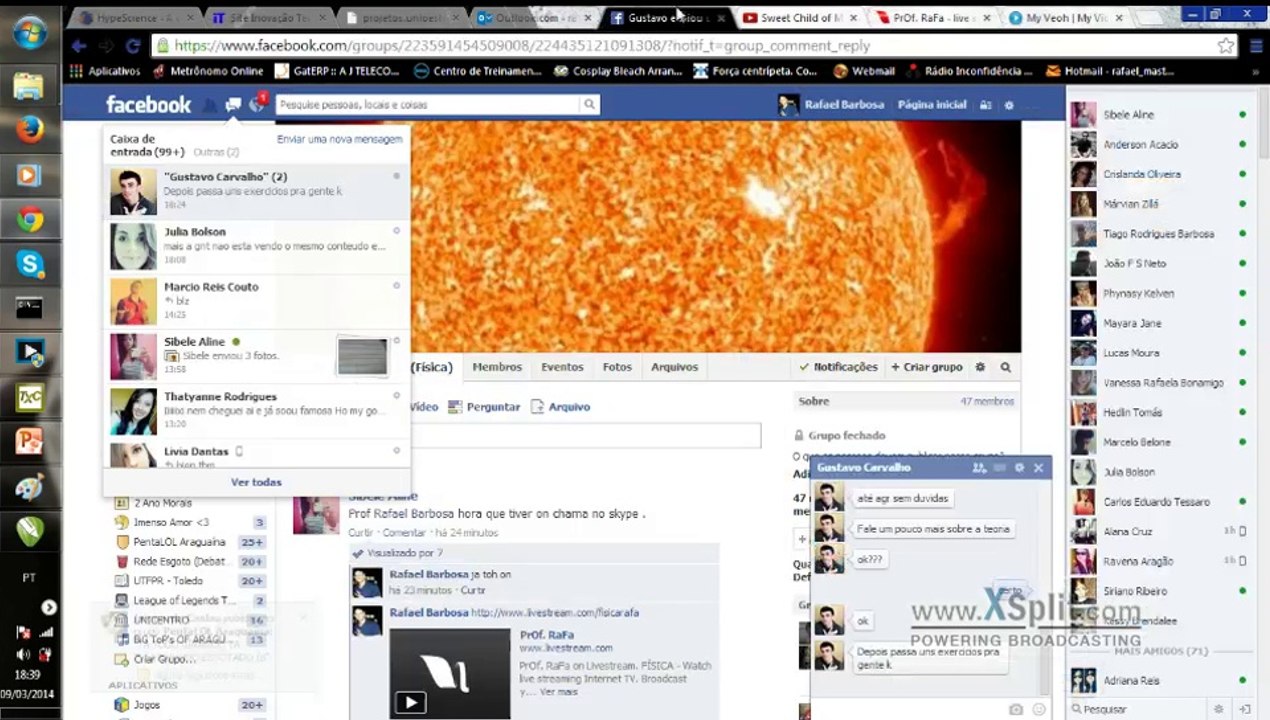1270x720 pixels.
Task: Switch to the Outlook.com browser tab
Action: (x=533, y=18)
